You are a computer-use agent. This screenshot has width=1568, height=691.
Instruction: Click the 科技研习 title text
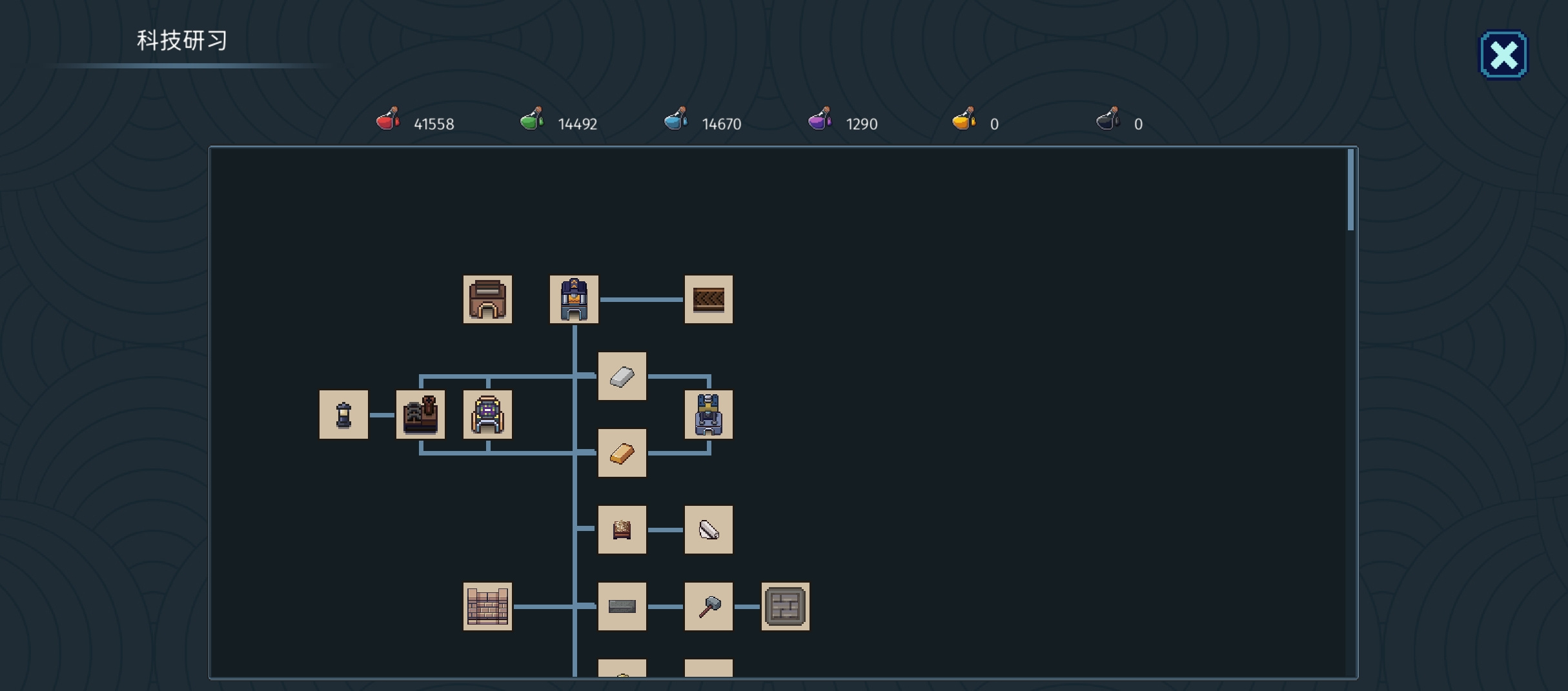point(182,41)
